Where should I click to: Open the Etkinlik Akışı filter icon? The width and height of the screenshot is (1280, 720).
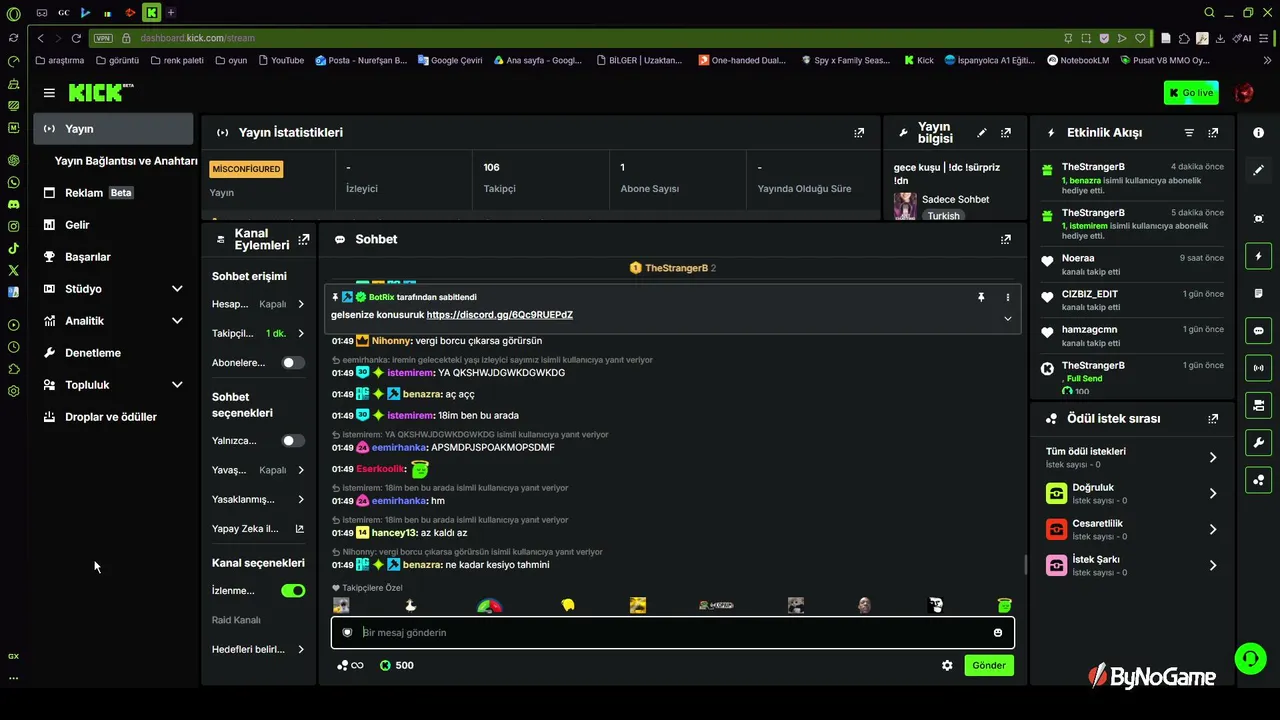(x=1189, y=132)
